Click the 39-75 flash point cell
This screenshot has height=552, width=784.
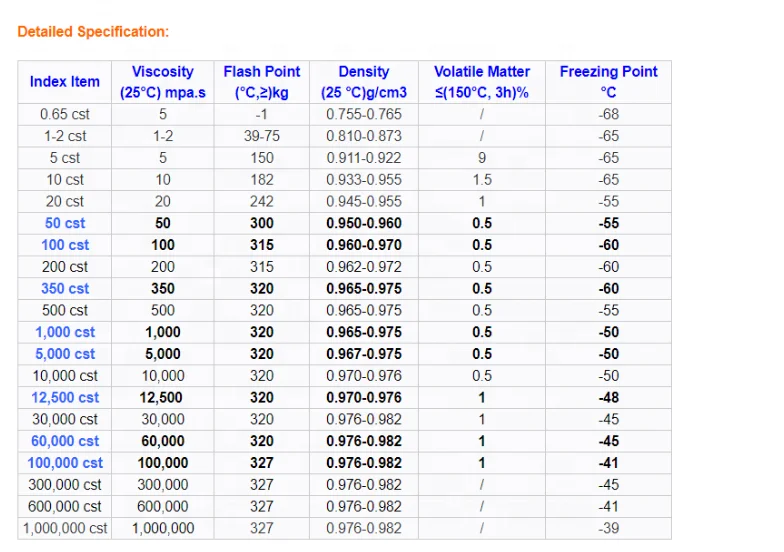[262, 136]
